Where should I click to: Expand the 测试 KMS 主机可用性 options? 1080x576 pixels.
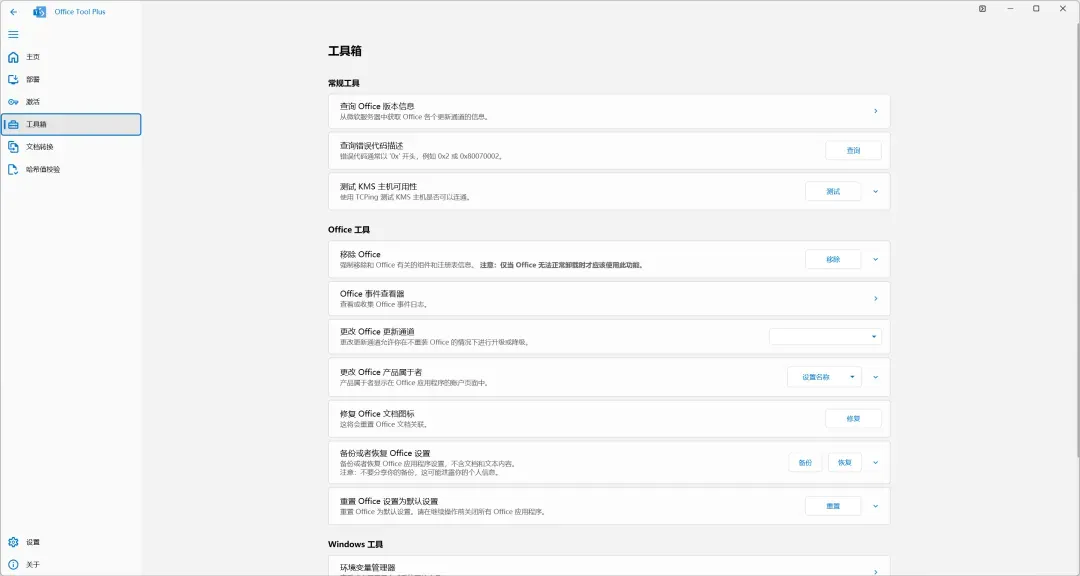point(875,192)
